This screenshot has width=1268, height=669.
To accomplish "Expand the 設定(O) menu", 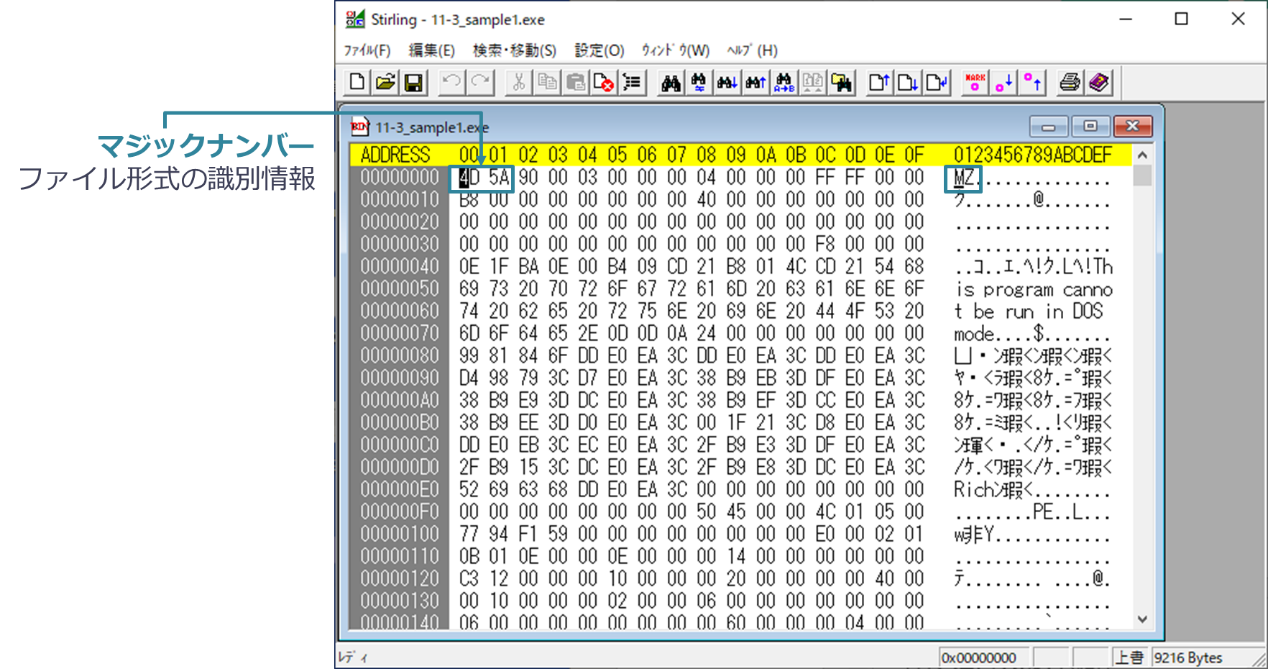I will 599,50.
